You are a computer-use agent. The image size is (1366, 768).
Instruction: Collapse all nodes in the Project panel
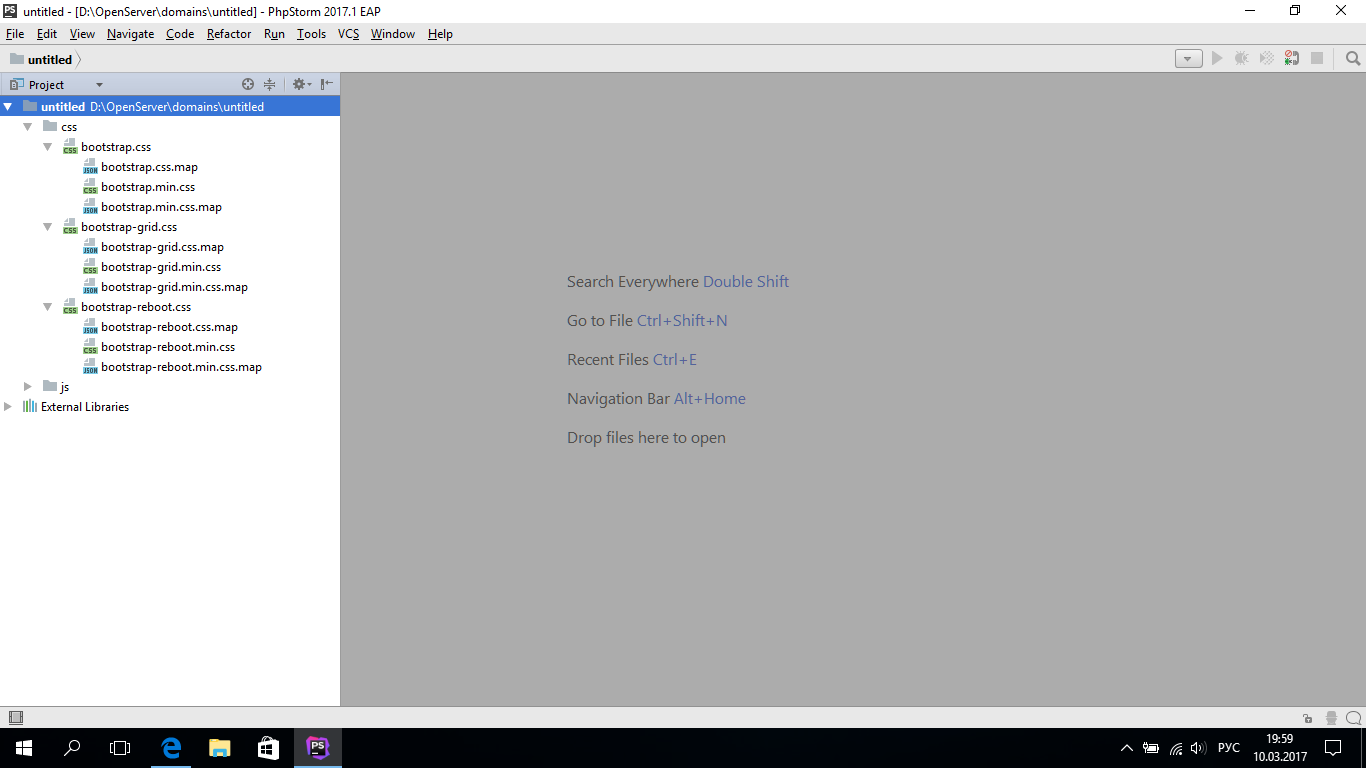pos(269,85)
